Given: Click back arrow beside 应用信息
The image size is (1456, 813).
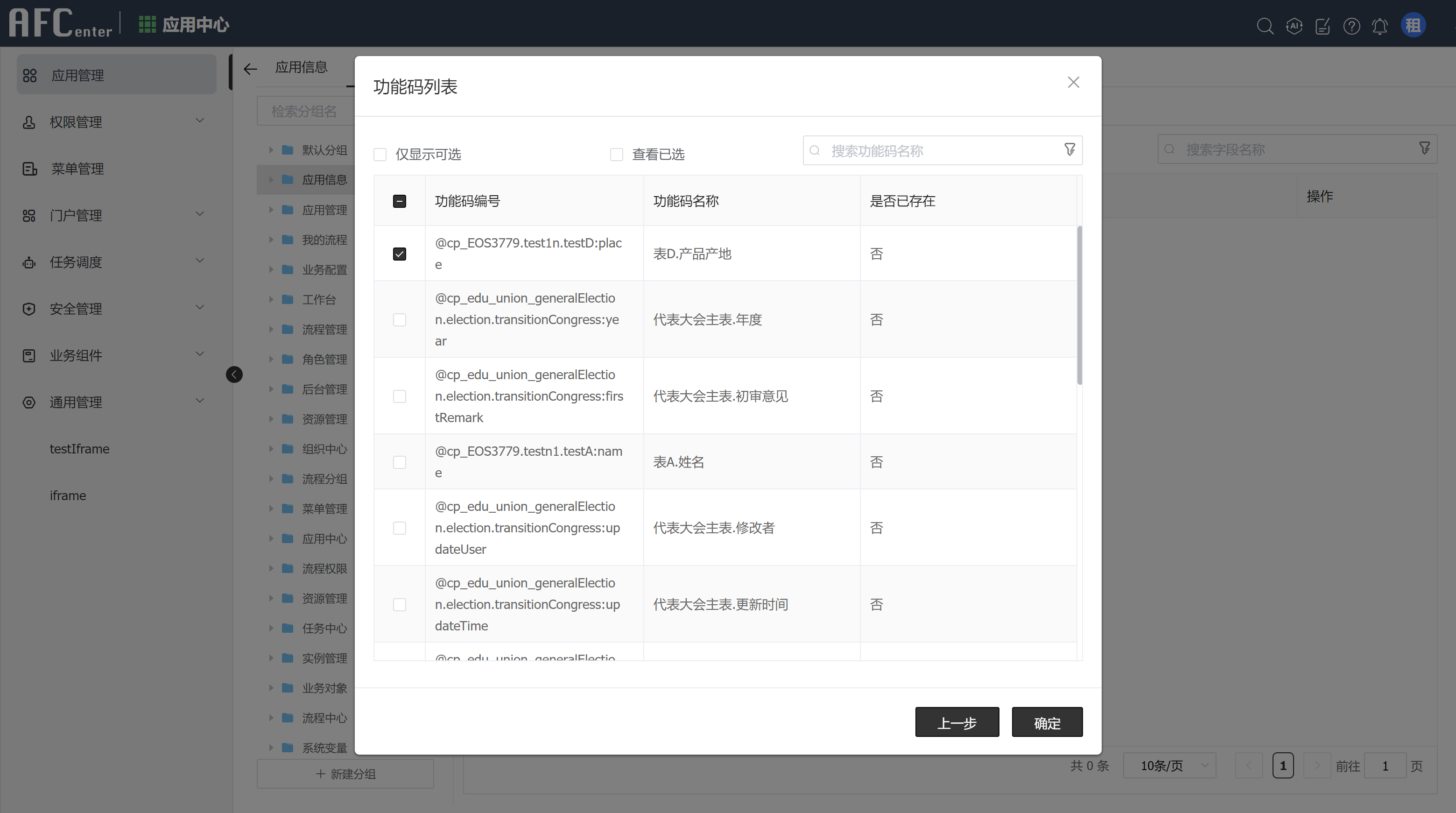Looking at the screenshot, I should point(250,69).
